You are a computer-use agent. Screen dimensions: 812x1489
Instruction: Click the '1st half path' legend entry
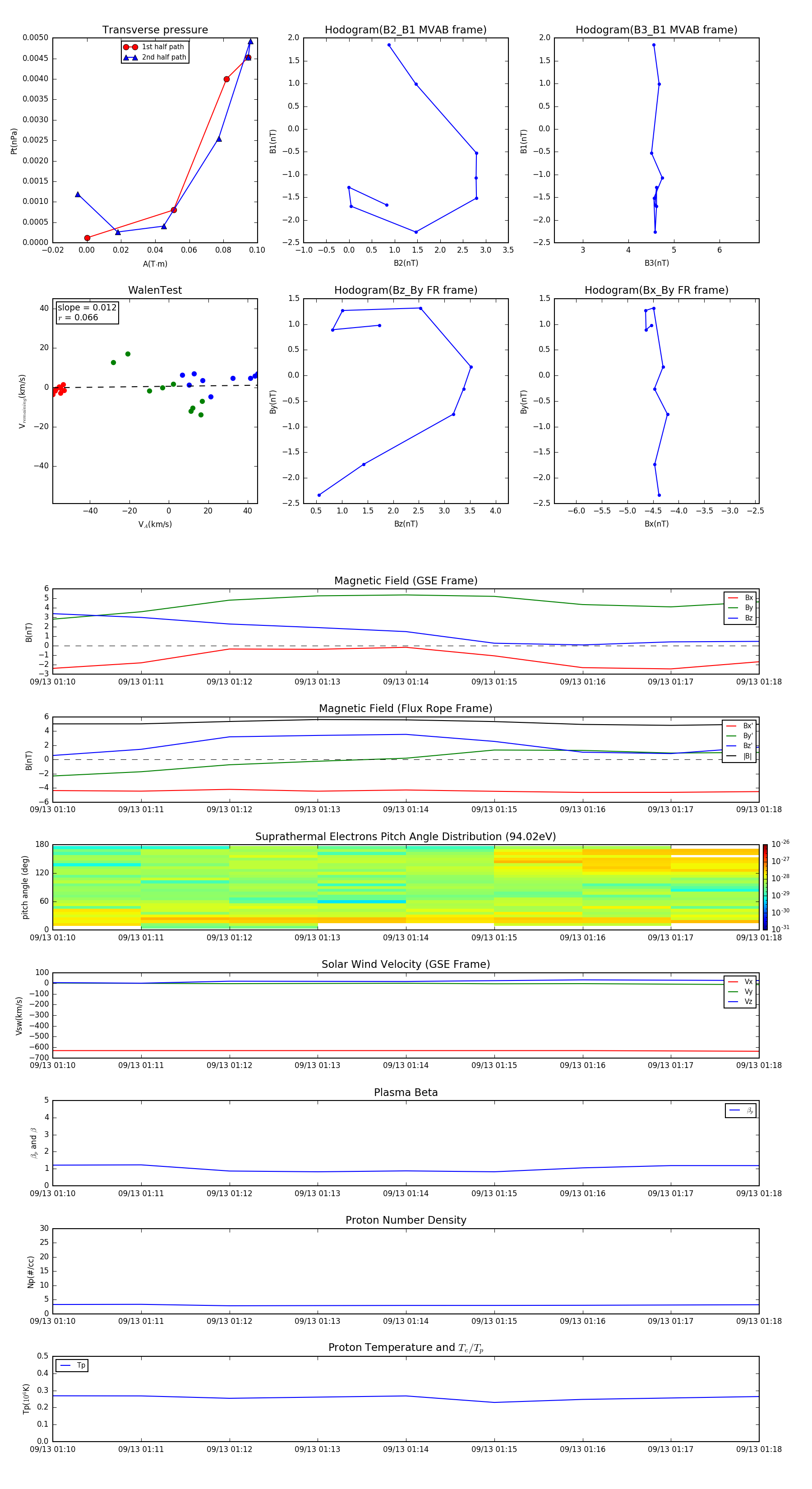point(154,47)
